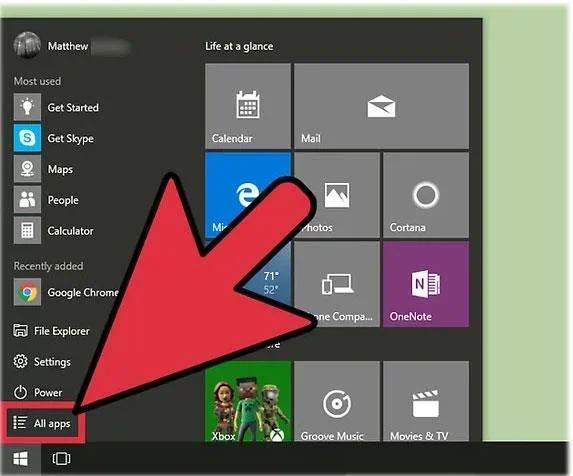Open the Movies & TV tile

click(x=426, y=401)
